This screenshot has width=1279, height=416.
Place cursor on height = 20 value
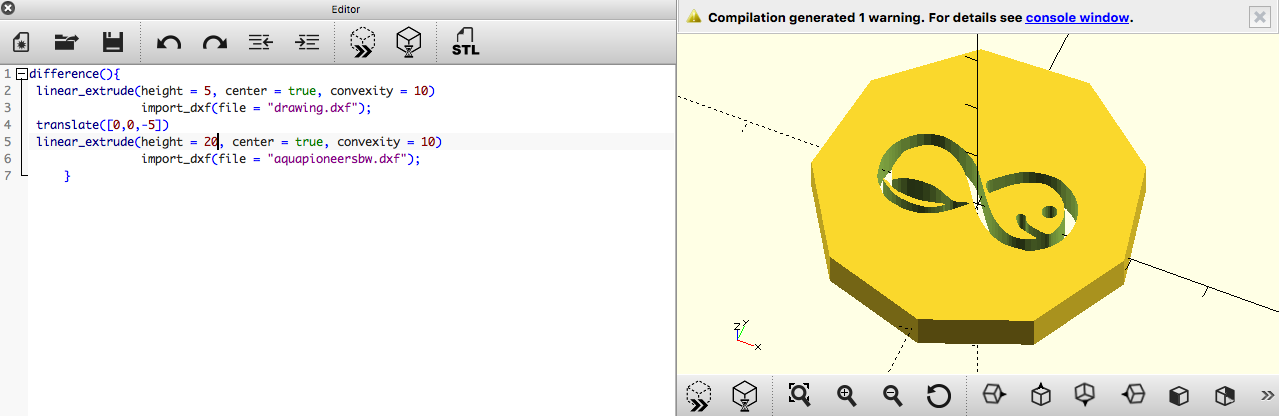(x=212, y=142)
